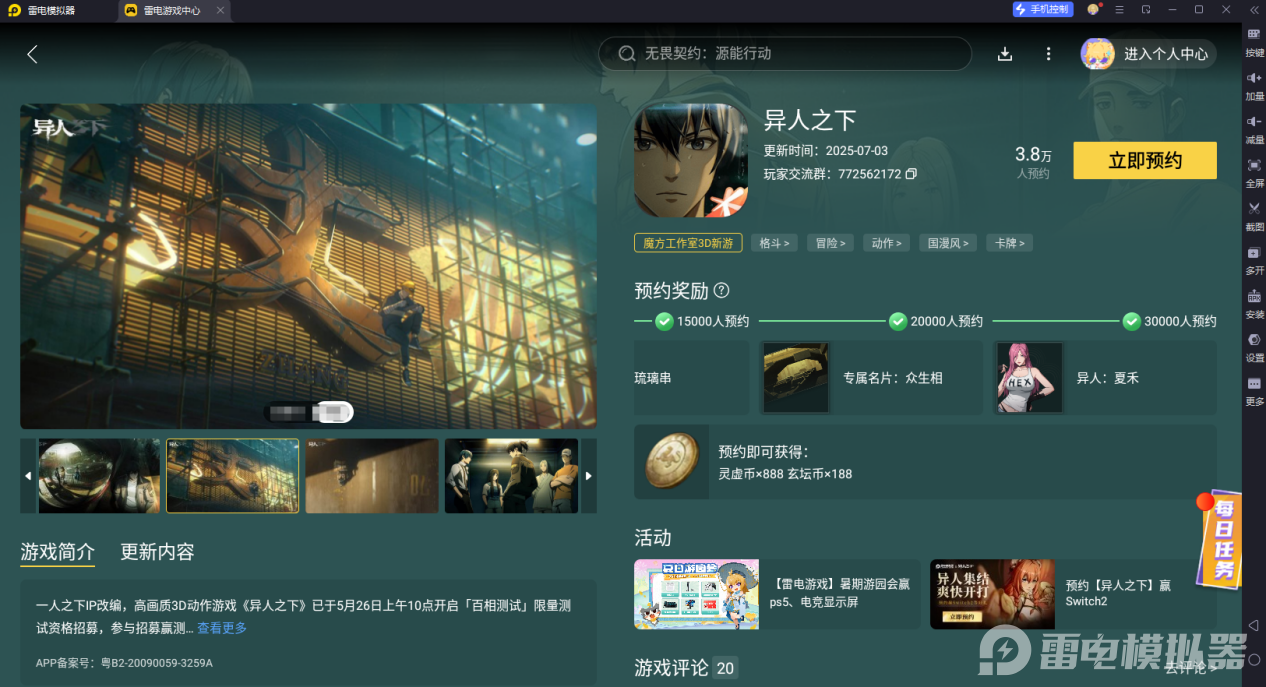Image resolution: width=1266 pixels, height=687 pixels.
Task: Switch to the 更新内容 tab
Action: pyautogui.click(x=157, y=552)
